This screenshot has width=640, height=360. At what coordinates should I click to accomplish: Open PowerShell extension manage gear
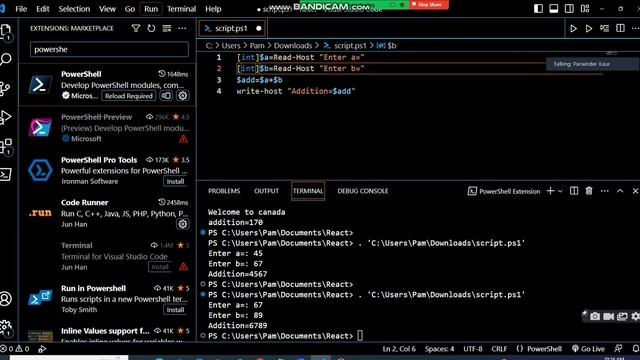pyautogui.click(x=182, y=96)
